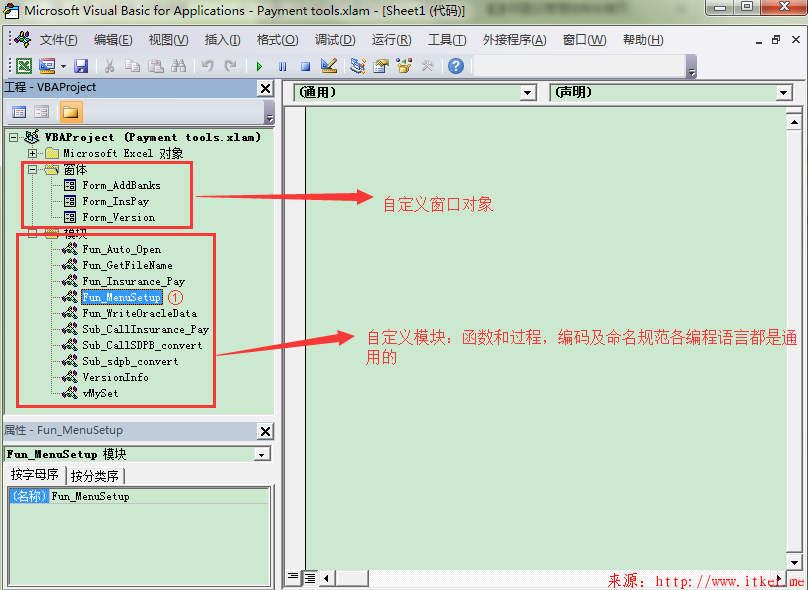Switch to the 按分类序 properties tab
The width and height of the screenshot is (808, 590).
(95, 476)
